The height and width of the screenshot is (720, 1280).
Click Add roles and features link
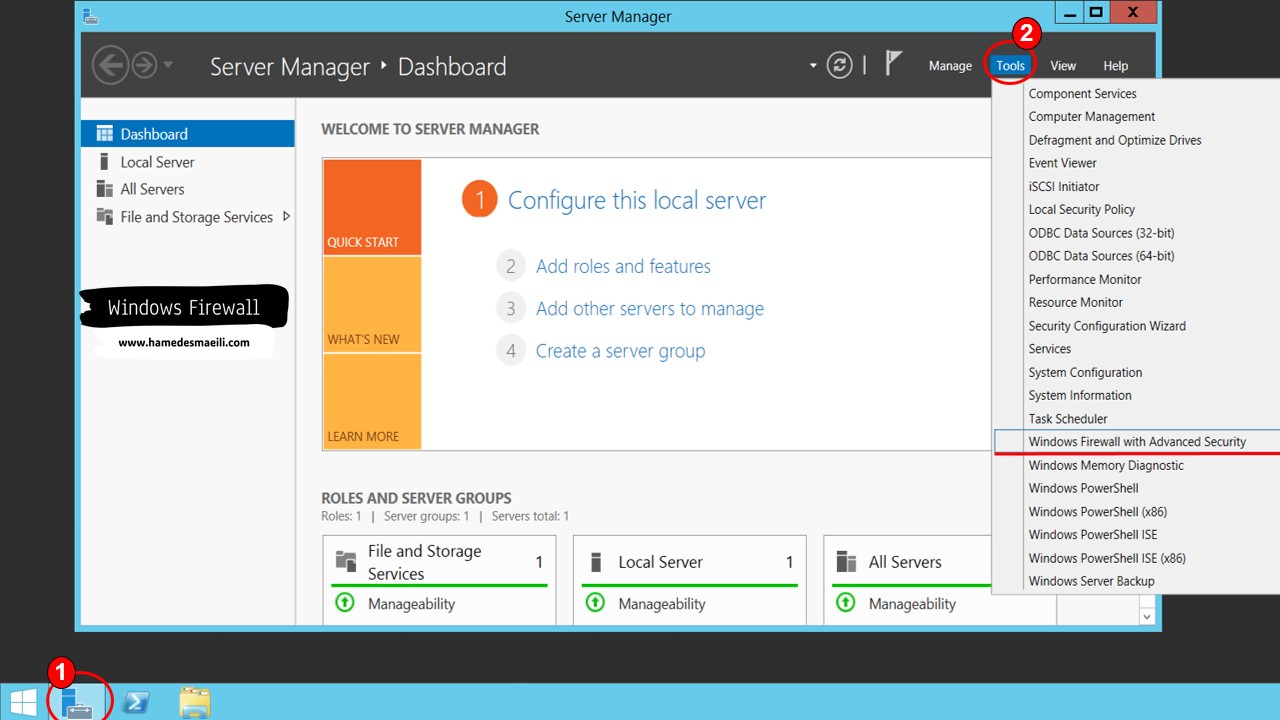click(623, 266)
